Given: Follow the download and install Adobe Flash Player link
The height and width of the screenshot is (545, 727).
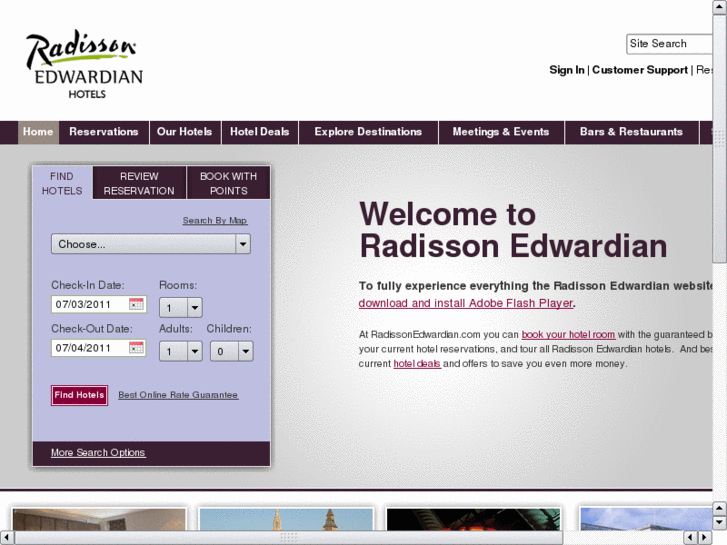Looking at the screenshot, I should 466,303.
